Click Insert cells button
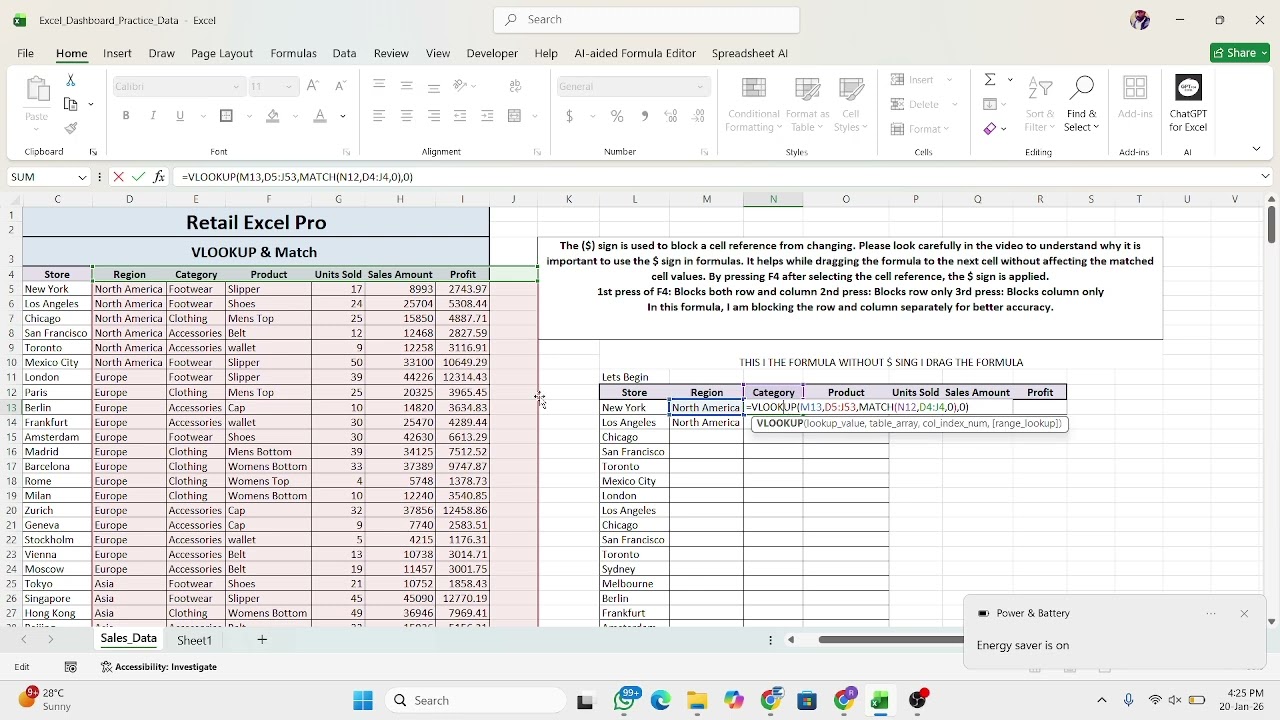Viewport: 1280px width, 720px height. (915, 80)
